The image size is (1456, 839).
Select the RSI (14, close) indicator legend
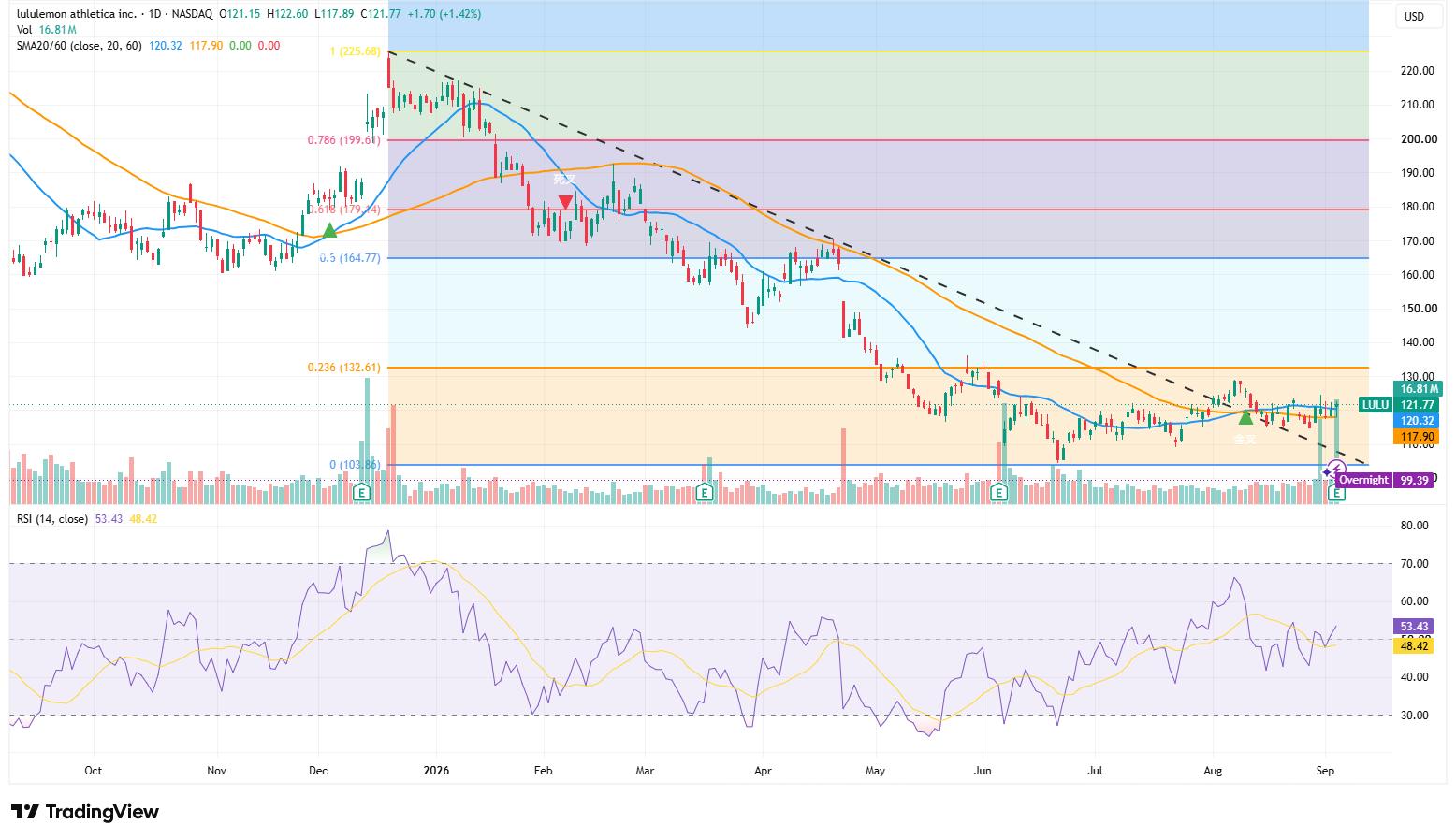(52, 518)
